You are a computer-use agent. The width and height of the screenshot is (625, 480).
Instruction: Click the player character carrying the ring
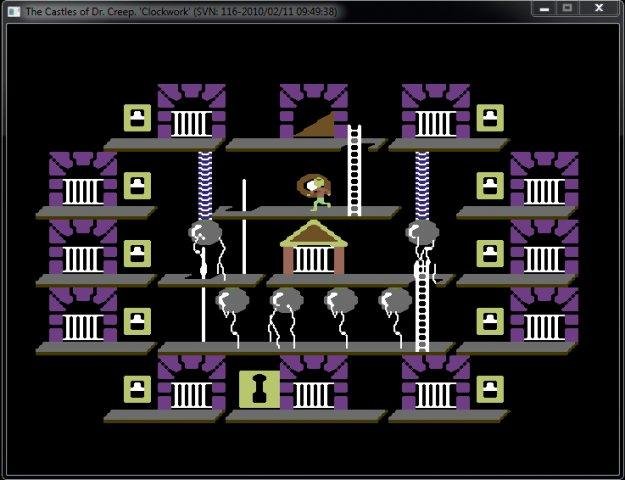317,191
